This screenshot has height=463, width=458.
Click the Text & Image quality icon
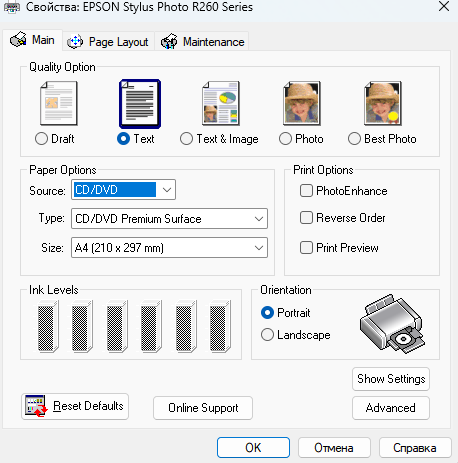(x=221, y=103)
